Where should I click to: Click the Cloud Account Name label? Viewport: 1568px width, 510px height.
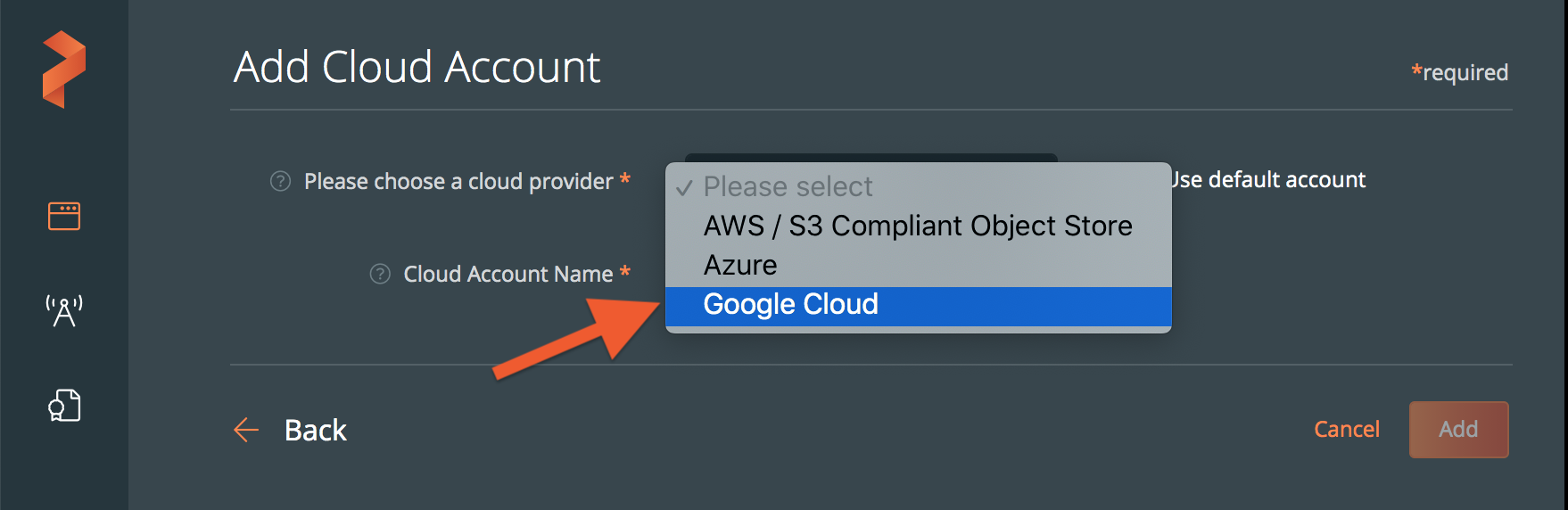click(x=508, y=274)
